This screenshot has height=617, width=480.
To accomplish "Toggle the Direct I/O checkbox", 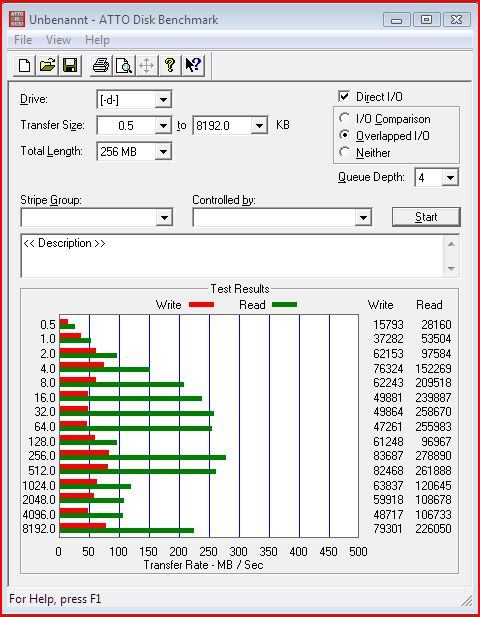I will coord(344,96).
